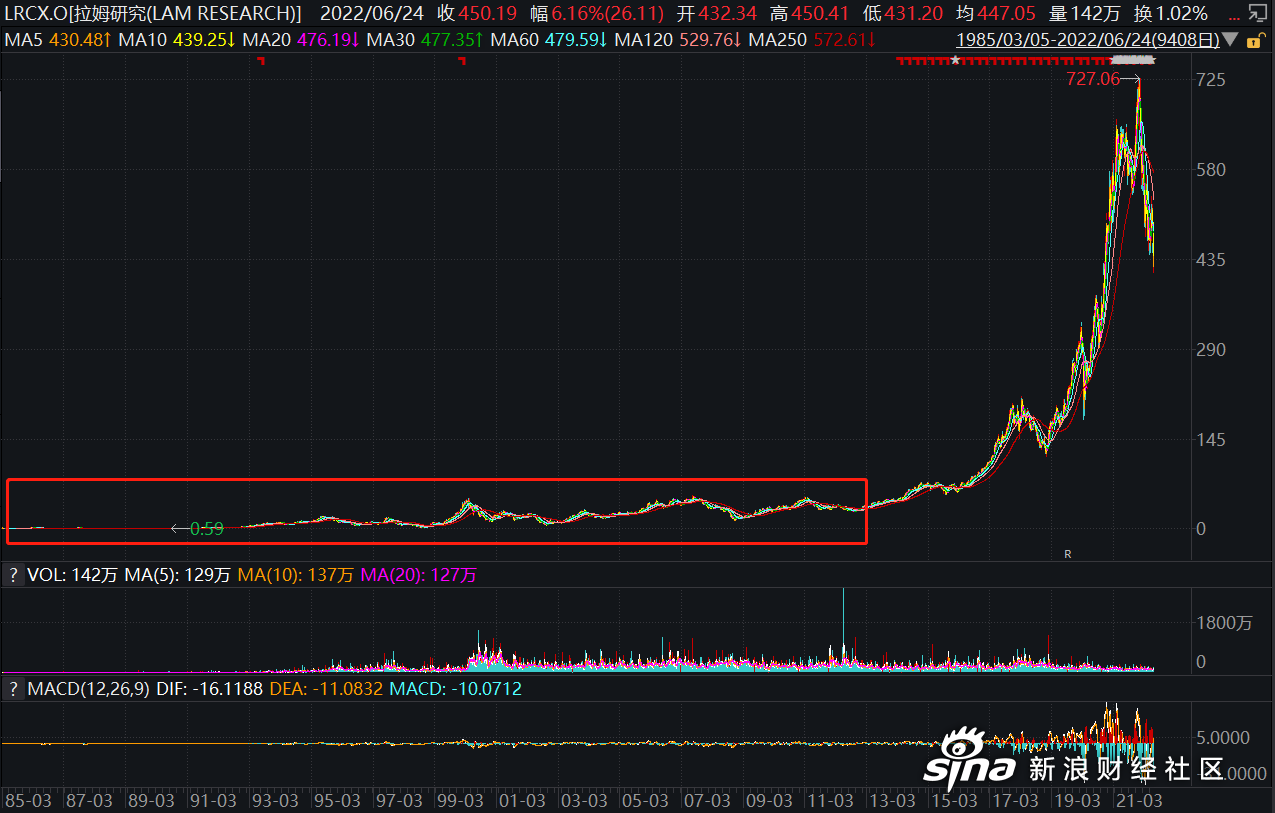Select the MA30 477.35 moving average label

tap(426, 40)
